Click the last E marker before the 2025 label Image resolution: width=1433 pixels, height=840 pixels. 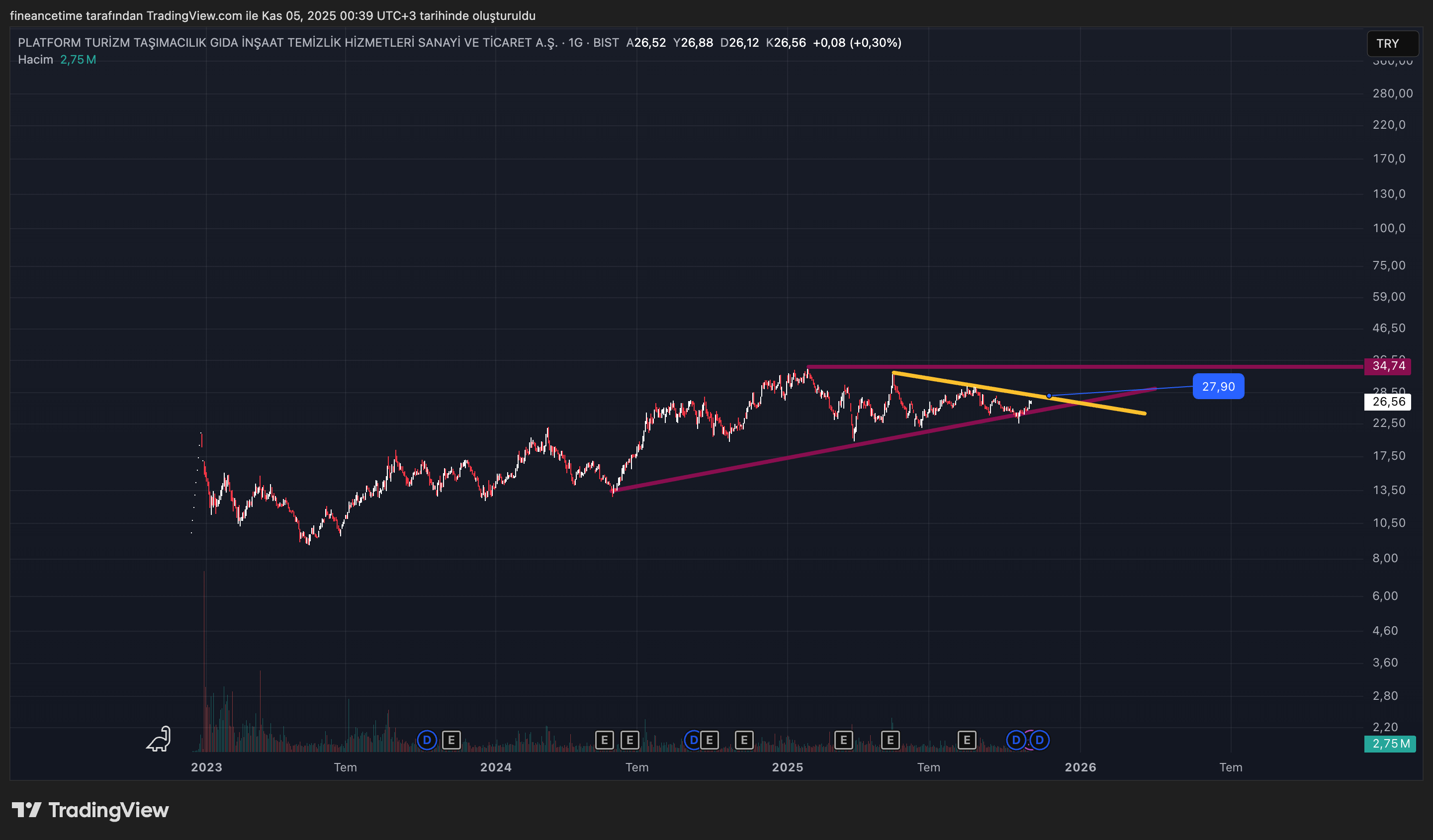(x=744, y=740)
